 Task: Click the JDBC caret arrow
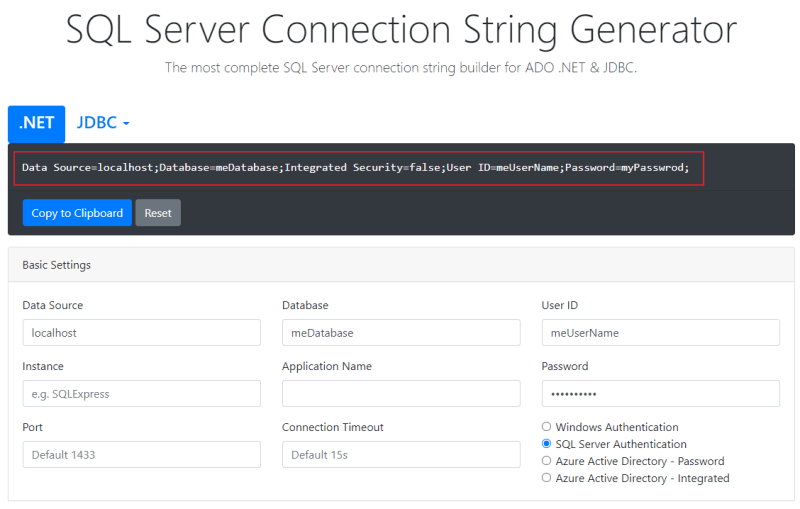(x=126, y=123)
